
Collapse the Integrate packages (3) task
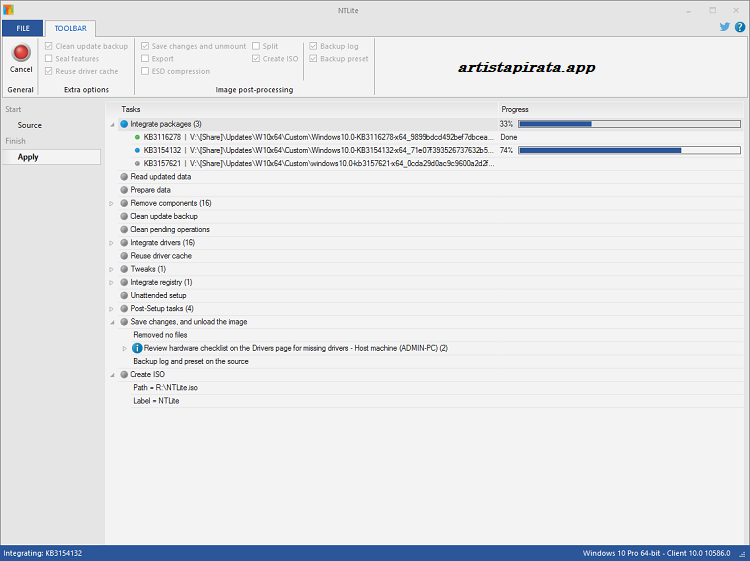(x=112, y=124)
